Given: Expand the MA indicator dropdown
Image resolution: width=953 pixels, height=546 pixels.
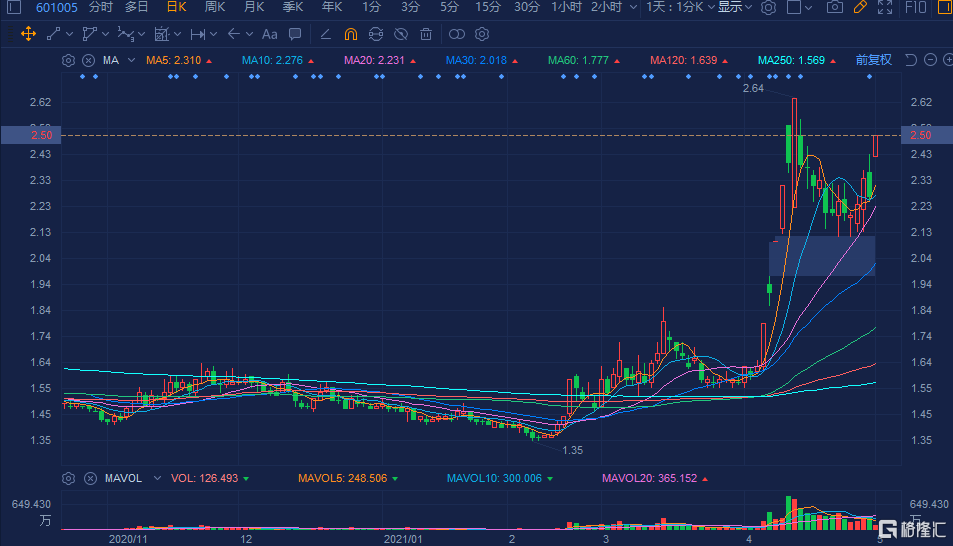Looking at the screenshot, I should coord(131,60).
